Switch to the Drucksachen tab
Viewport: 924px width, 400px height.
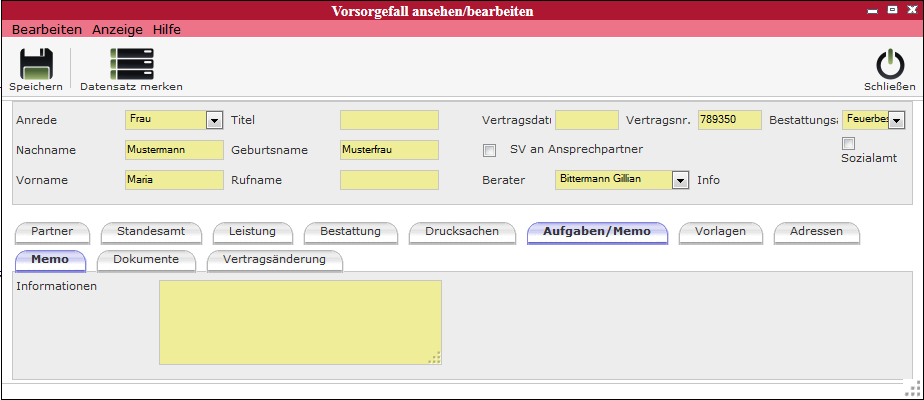click(x=462, y=232)
